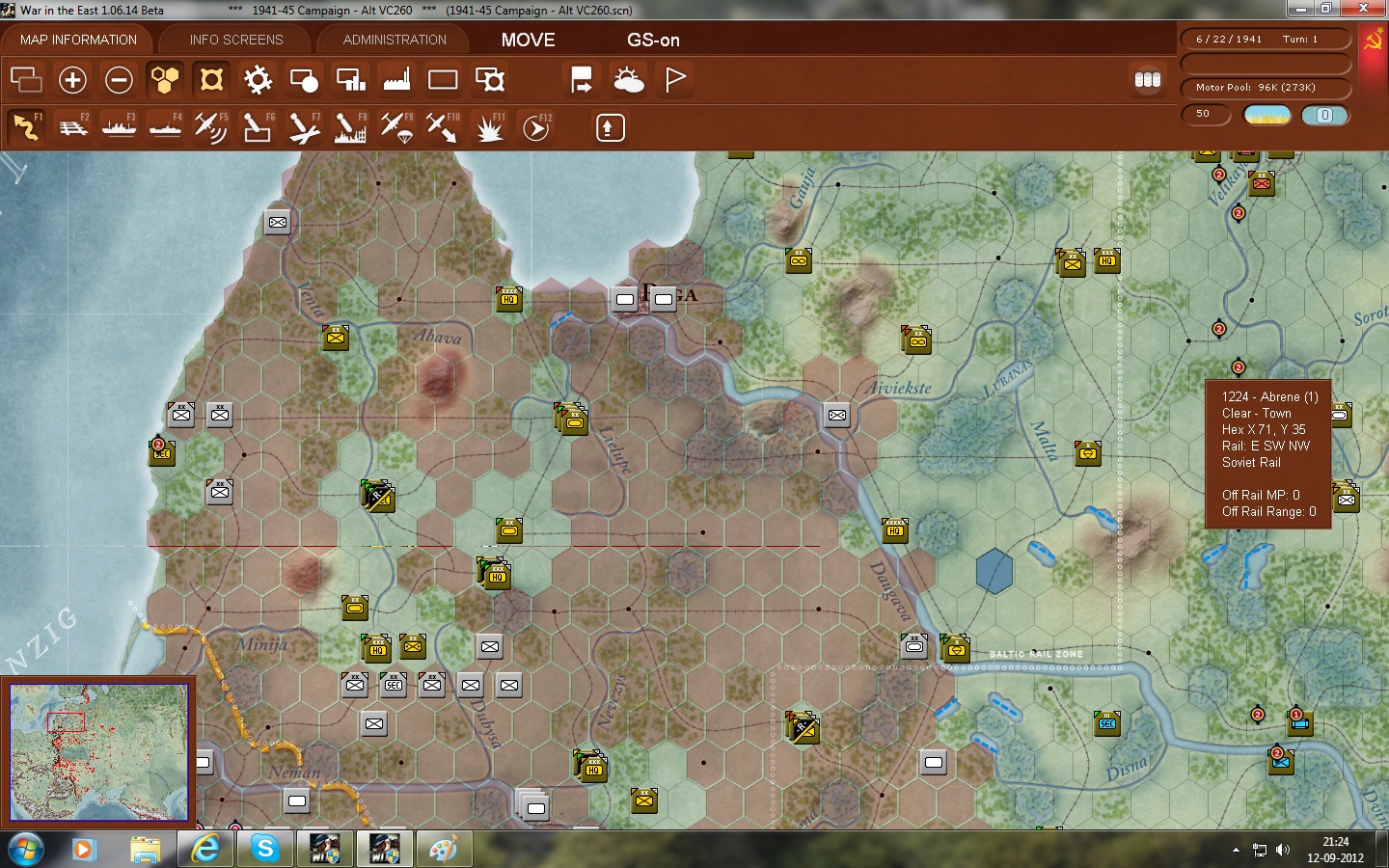Open the Windows Start menu
The height and width of the screenshot is (868, 1389).
26,850
